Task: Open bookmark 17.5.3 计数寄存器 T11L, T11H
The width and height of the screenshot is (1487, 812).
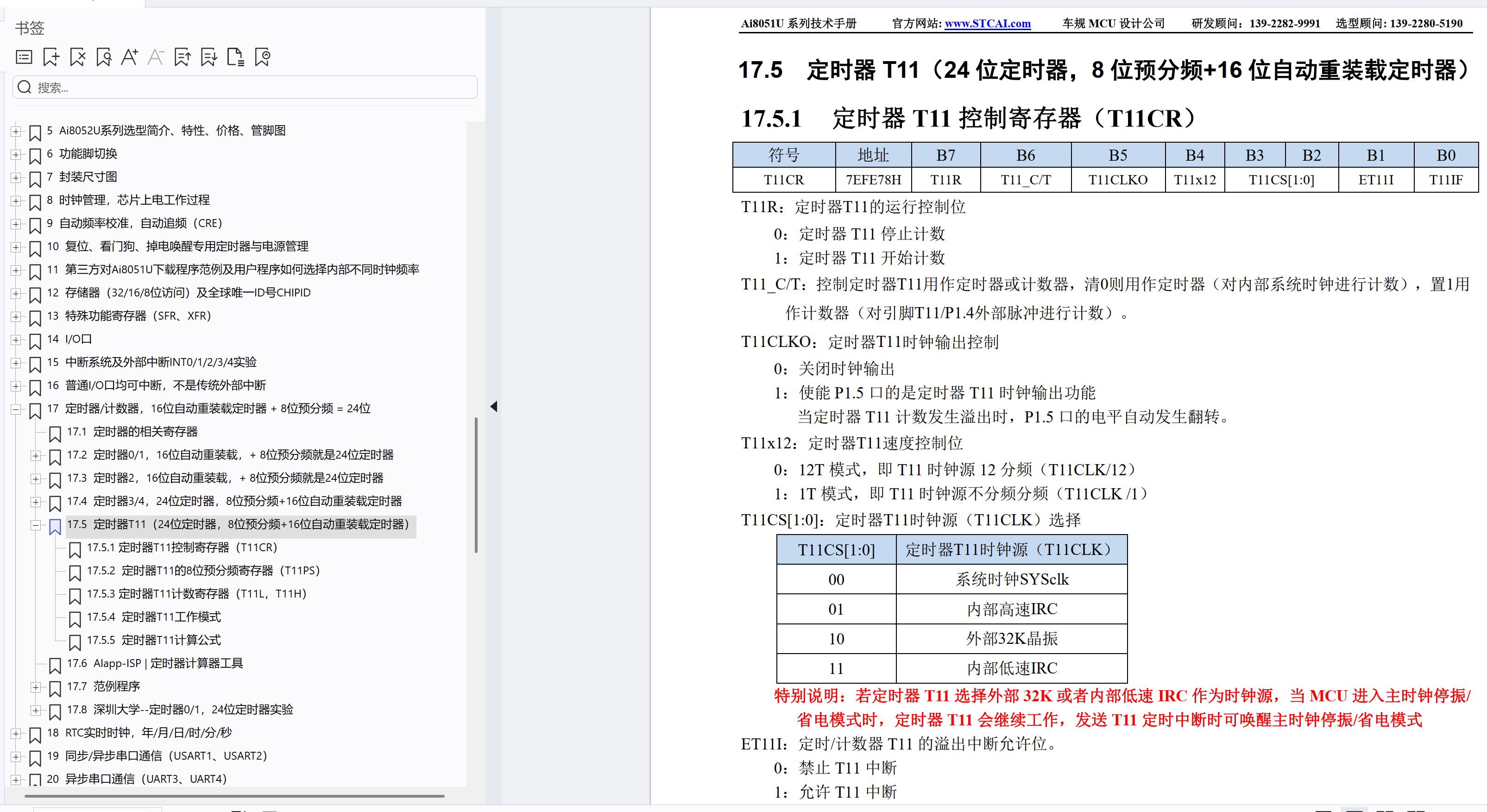Action: [196, 594]
